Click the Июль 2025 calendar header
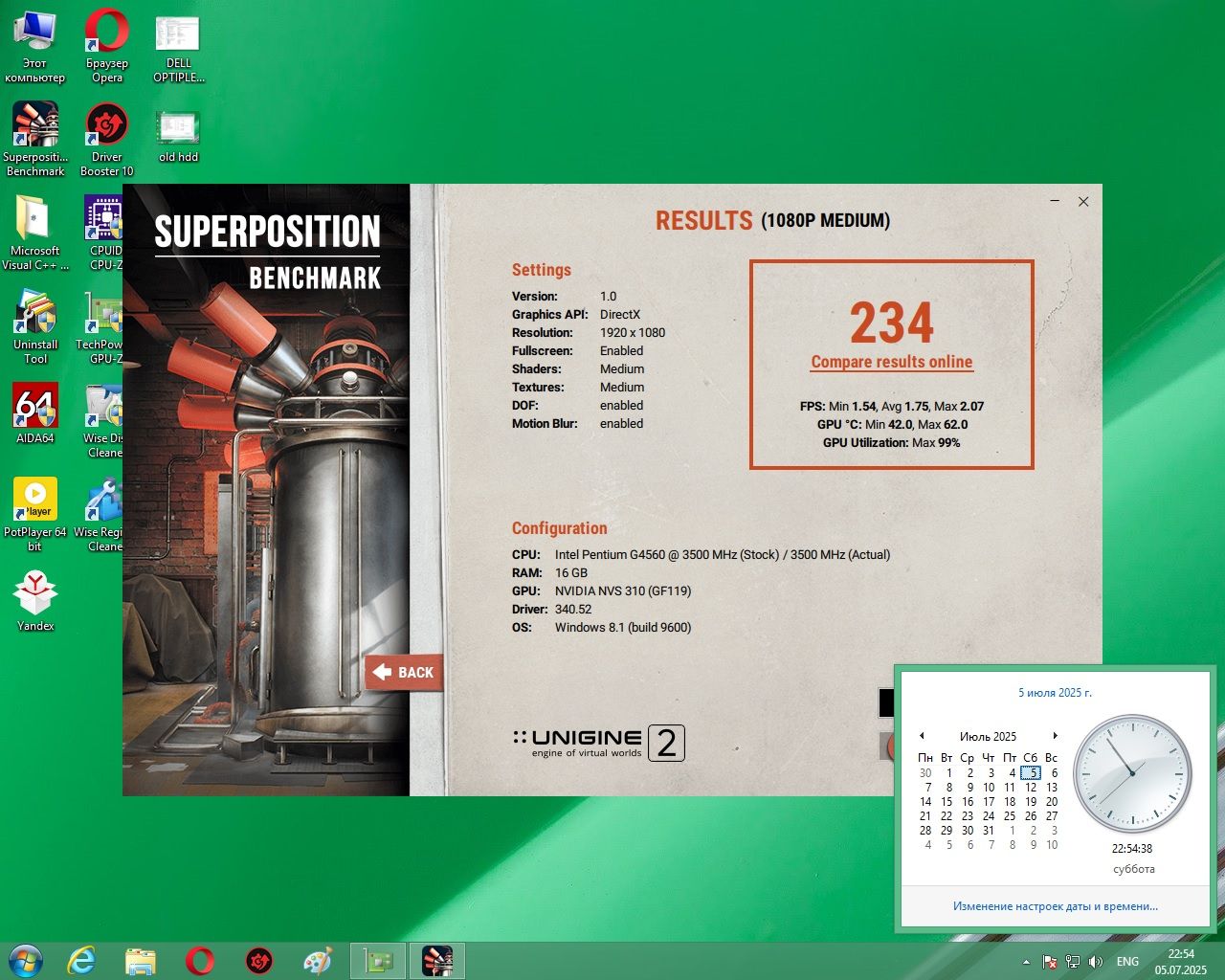1225x980 pixels. (x=988, y=736)
